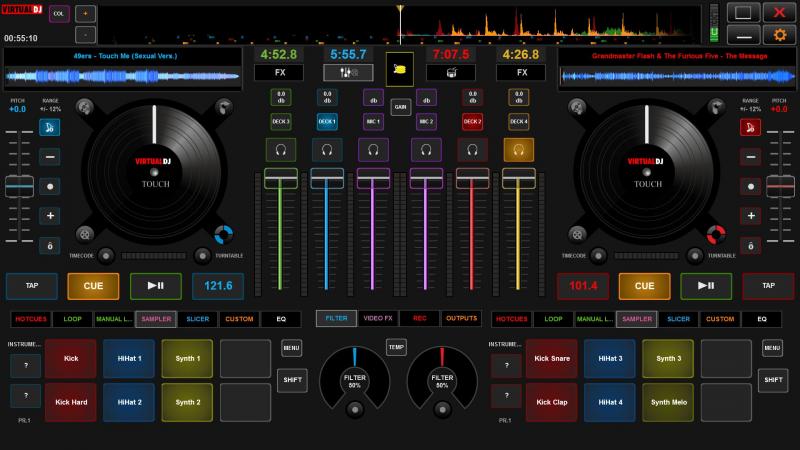Click the left deck plus pitch button
Screen dimensions: 800x450
pyautogui.click(x=50, y=216)
